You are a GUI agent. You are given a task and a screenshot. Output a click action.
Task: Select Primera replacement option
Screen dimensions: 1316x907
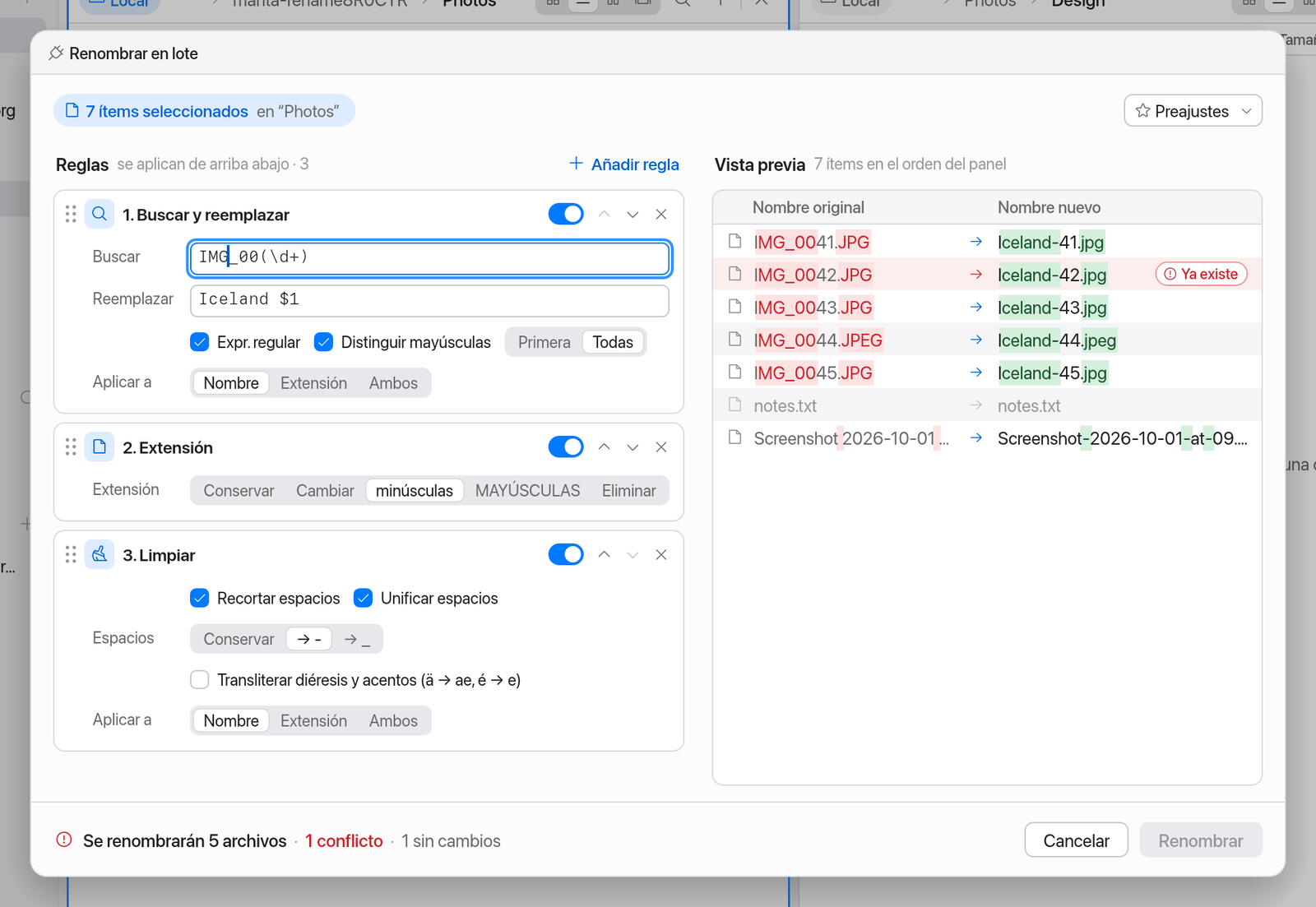(544, 342)
